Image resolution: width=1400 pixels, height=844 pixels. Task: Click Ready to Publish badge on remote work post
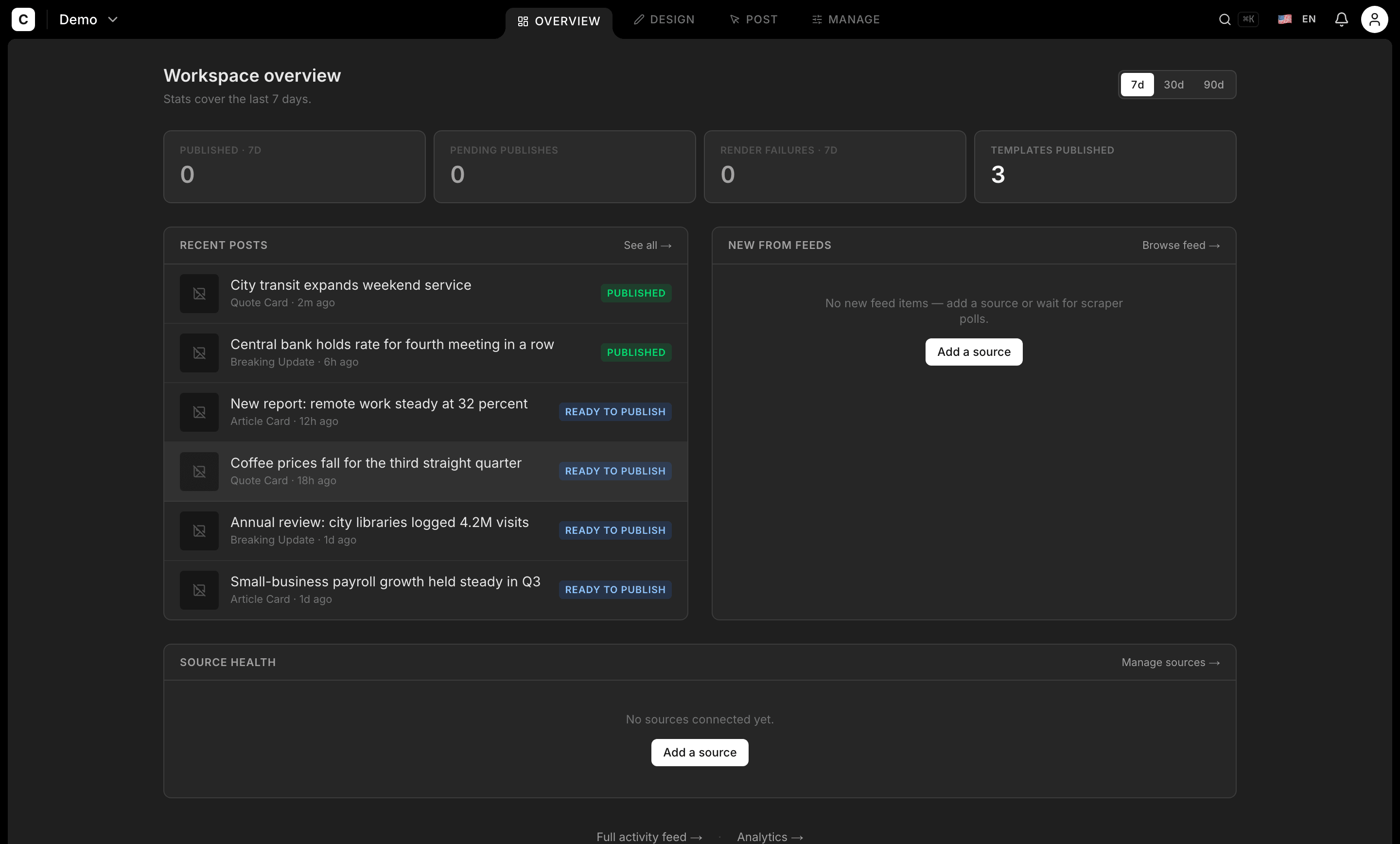(615, 411)
